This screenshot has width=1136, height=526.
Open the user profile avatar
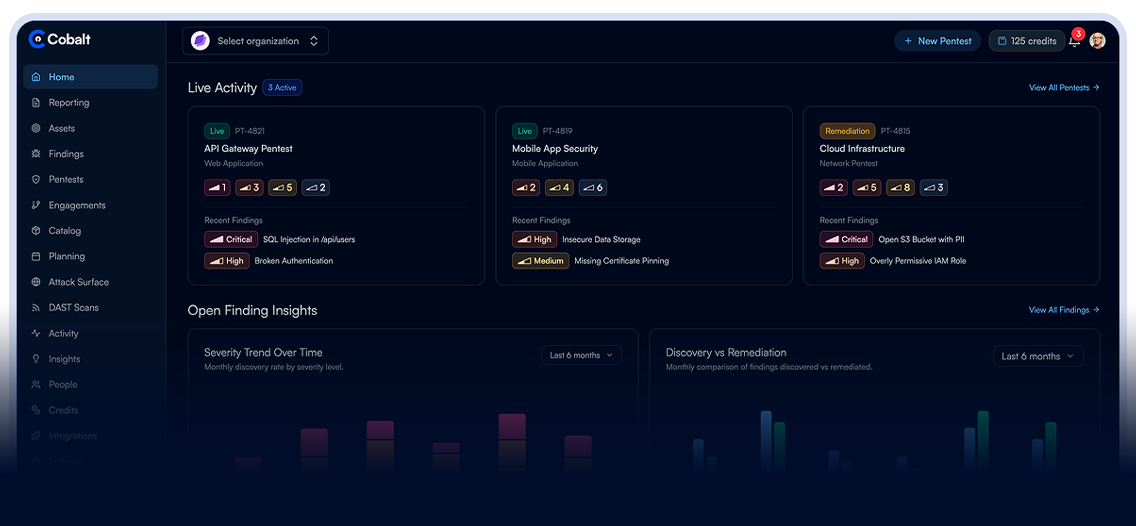click(x=1098, y=41)
